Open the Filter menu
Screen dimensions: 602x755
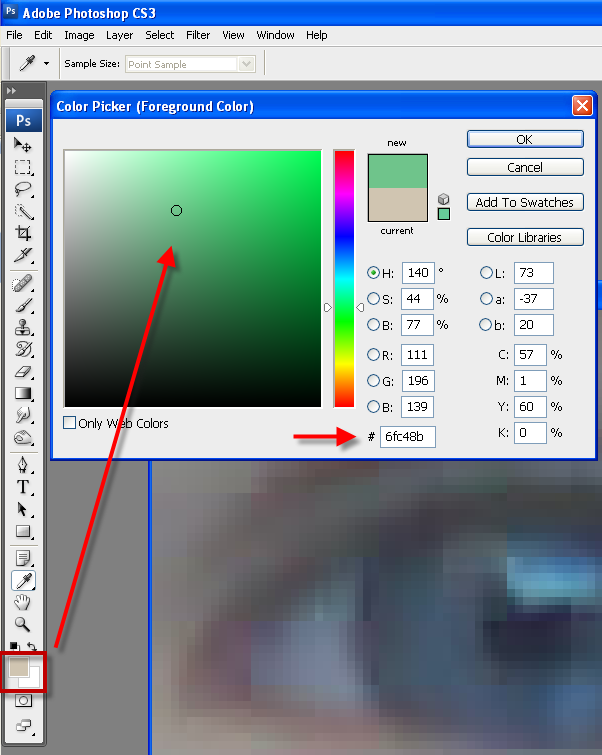198,35
